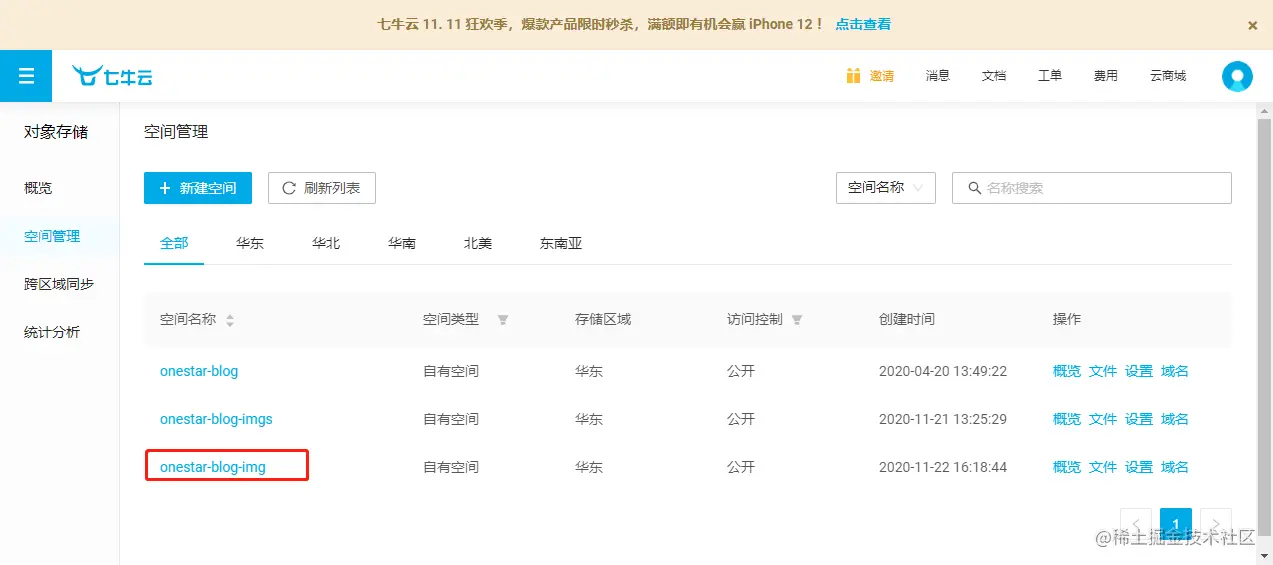Select the 华东 region tab

click(x=250, y=243)
